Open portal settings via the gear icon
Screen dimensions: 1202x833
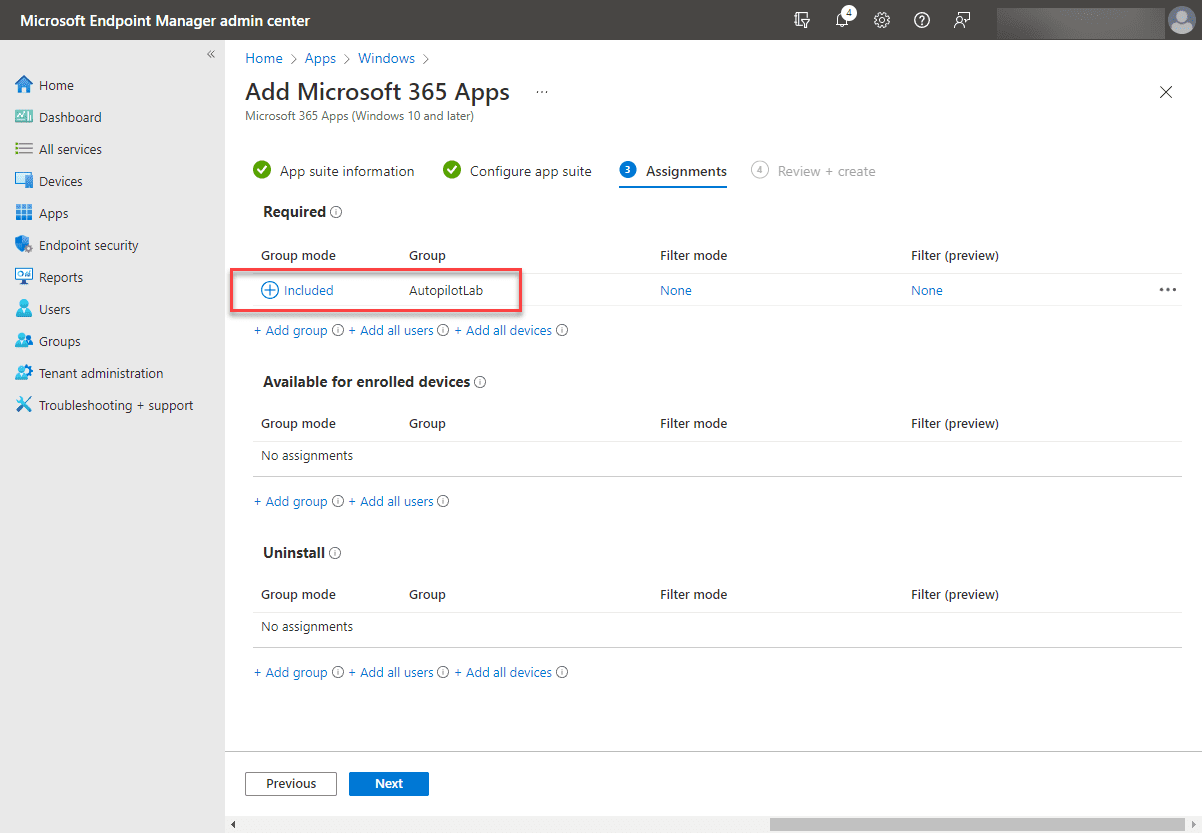[x=881, y=20]
